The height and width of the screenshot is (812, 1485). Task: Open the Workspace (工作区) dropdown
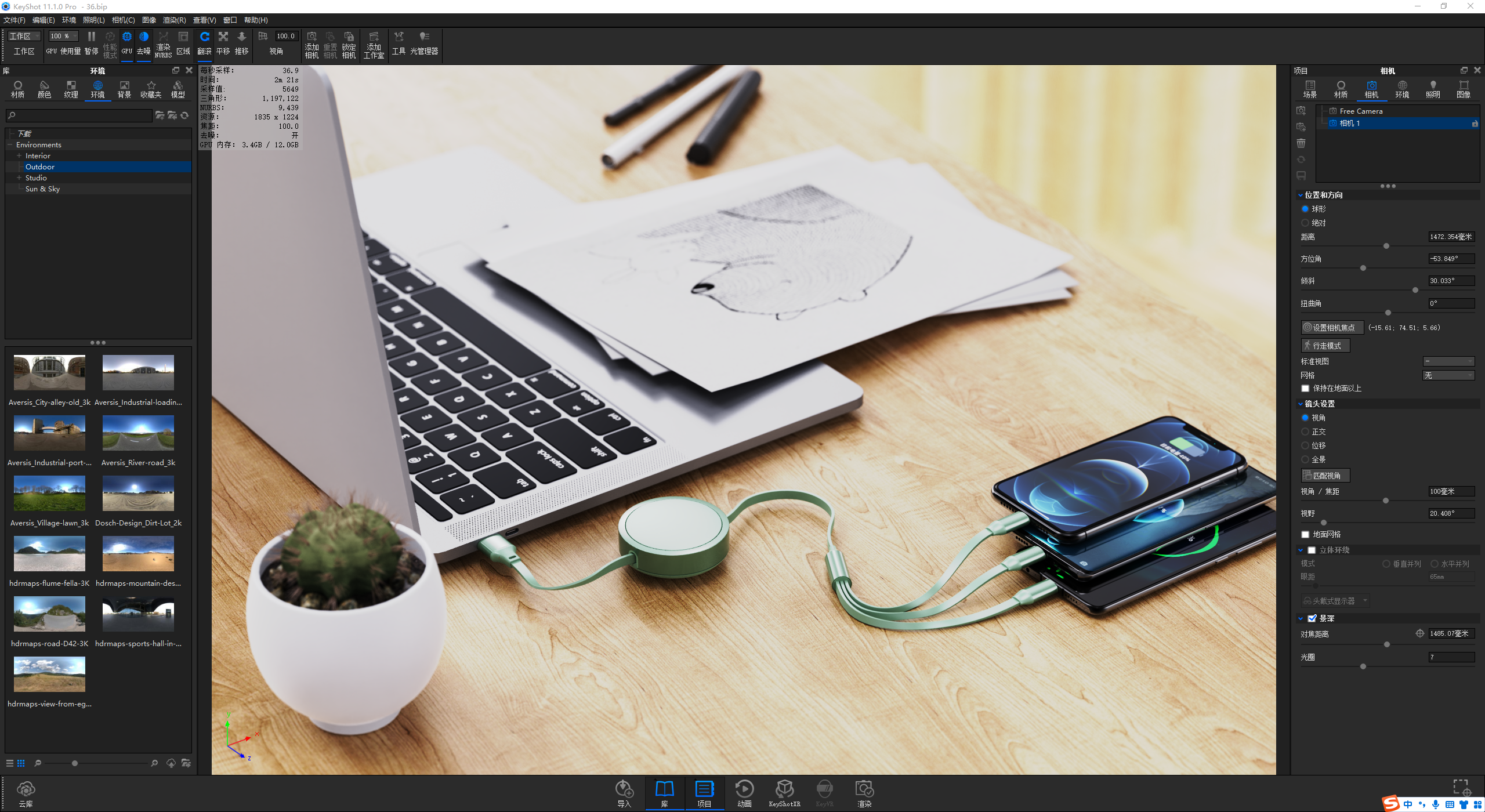[x=24, y=36]
